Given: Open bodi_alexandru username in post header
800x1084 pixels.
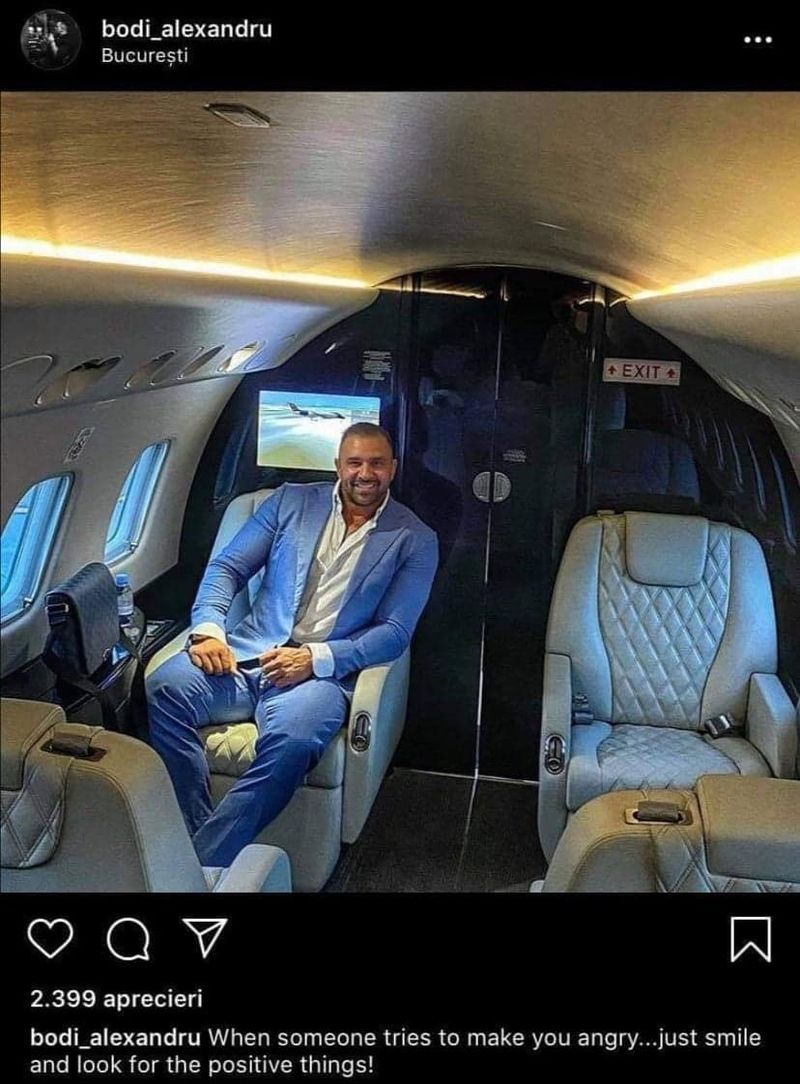Looking at the screenshot, I should click(187, 28).
